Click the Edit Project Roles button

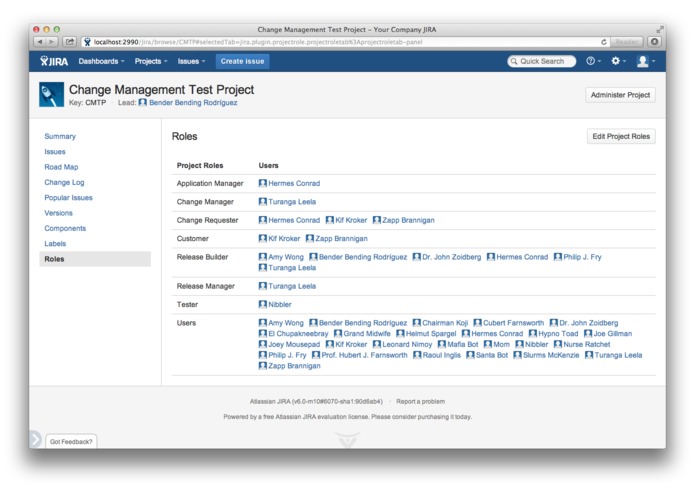[x=621, y=136]
